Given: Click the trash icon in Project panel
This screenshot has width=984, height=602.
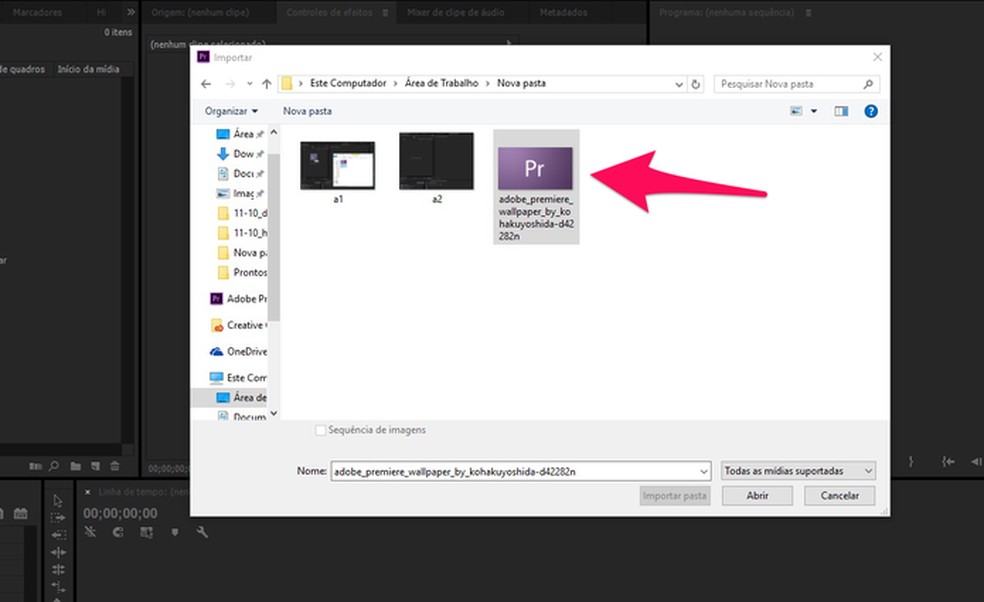Looking at the screenshot, I should click(115, 466).
